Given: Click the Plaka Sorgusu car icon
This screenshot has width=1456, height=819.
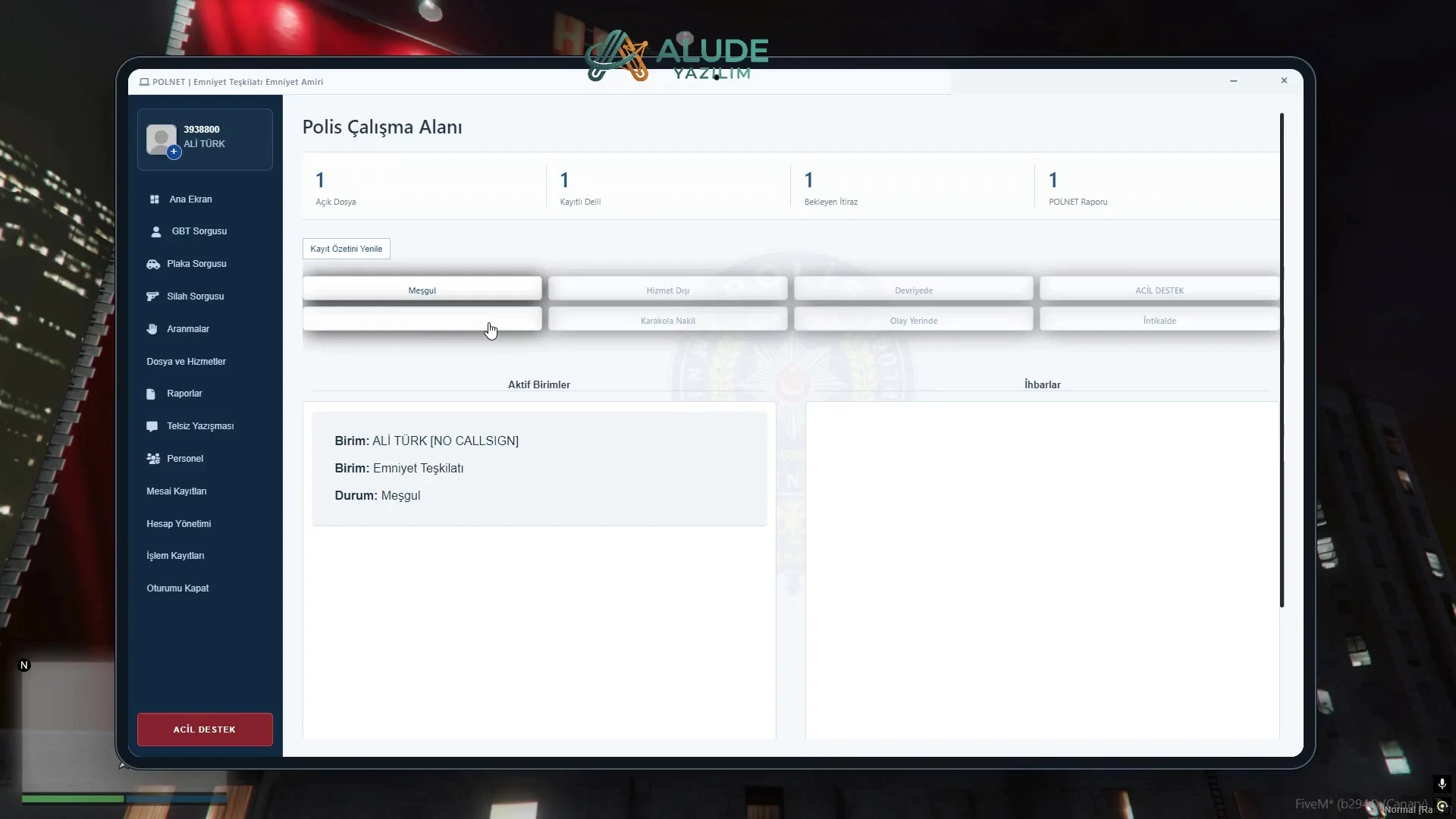Looking at the screenshot, I should click(x=153, y=264).
